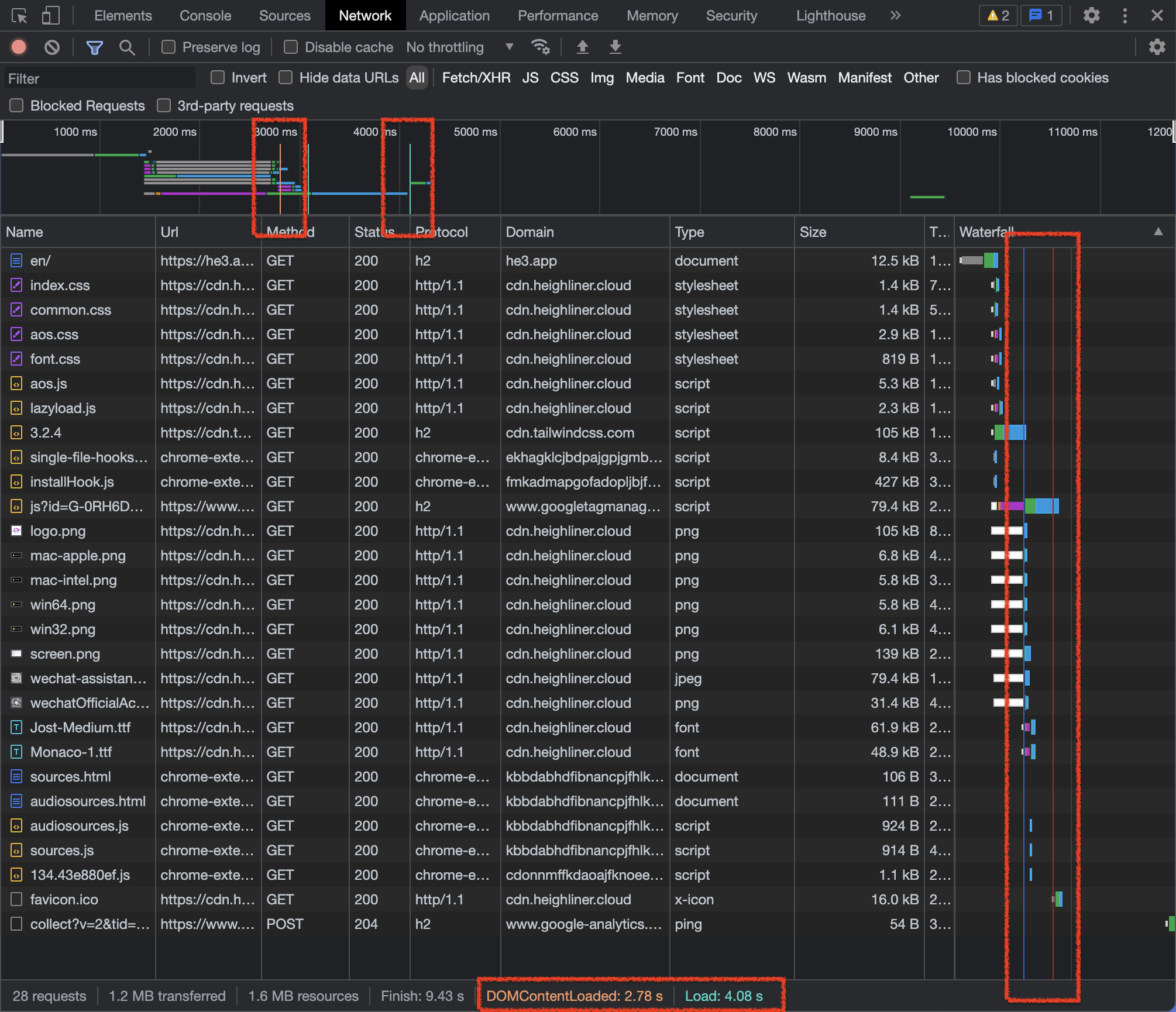This screenshot has height=1012, width=1176.
Task: Expand the more tabs chevron
Action: [895, 16]
